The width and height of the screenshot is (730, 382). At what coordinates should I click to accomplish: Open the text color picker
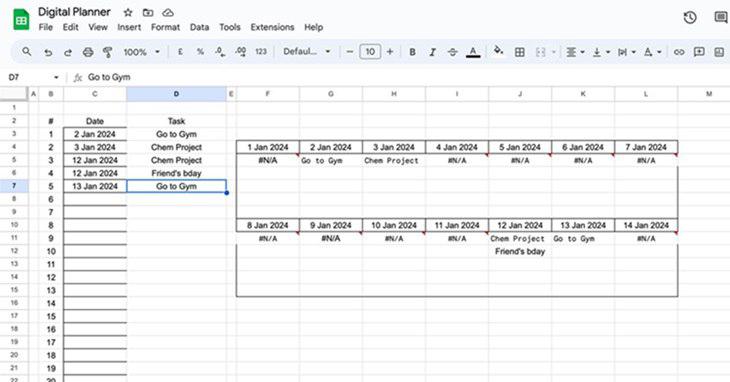[473, 52]
